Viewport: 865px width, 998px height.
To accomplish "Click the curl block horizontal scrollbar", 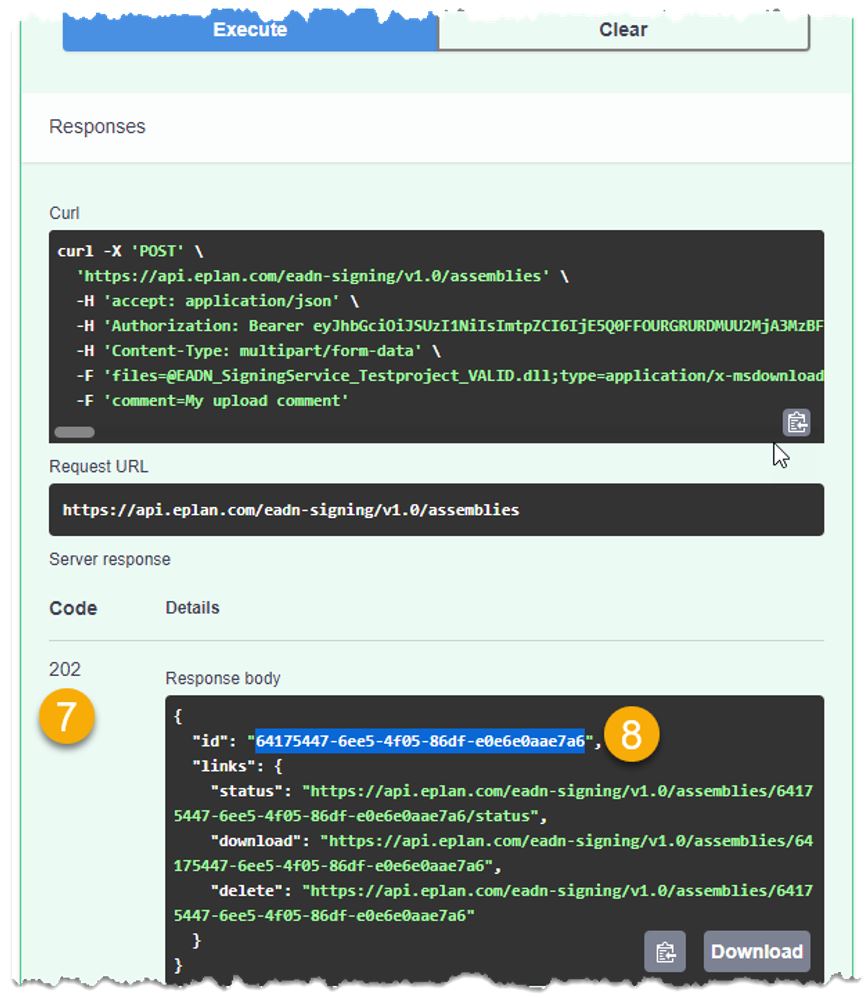I will point(74,432).
